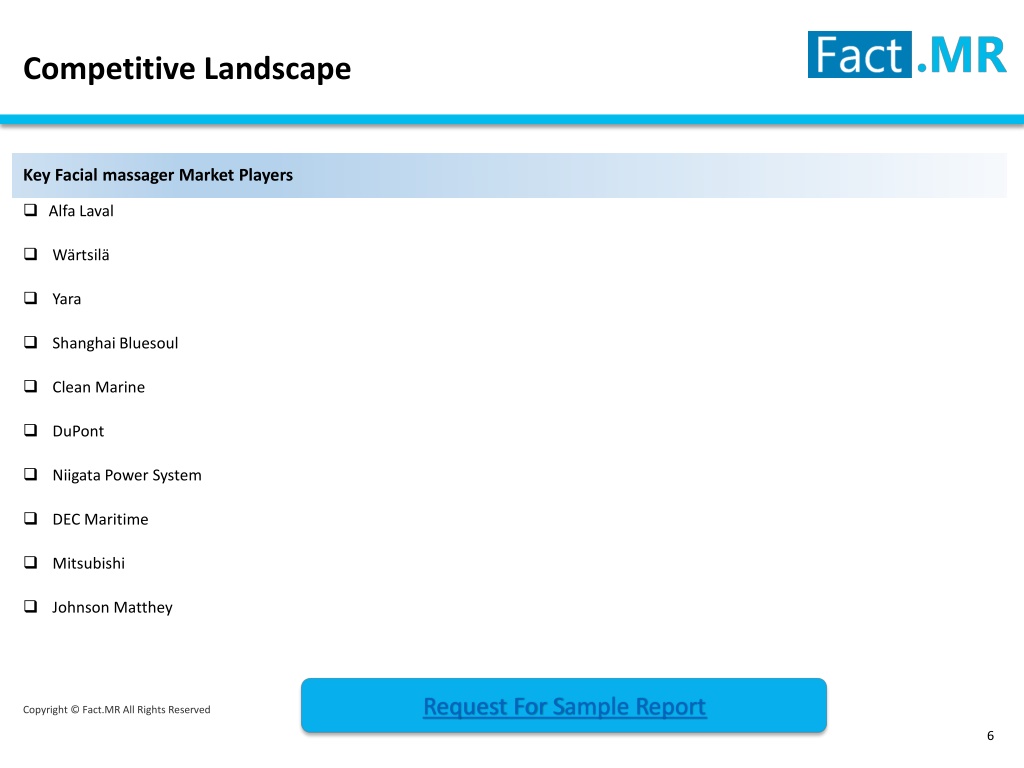
Task: Select the DuPont text
Action: click(78, 431)
